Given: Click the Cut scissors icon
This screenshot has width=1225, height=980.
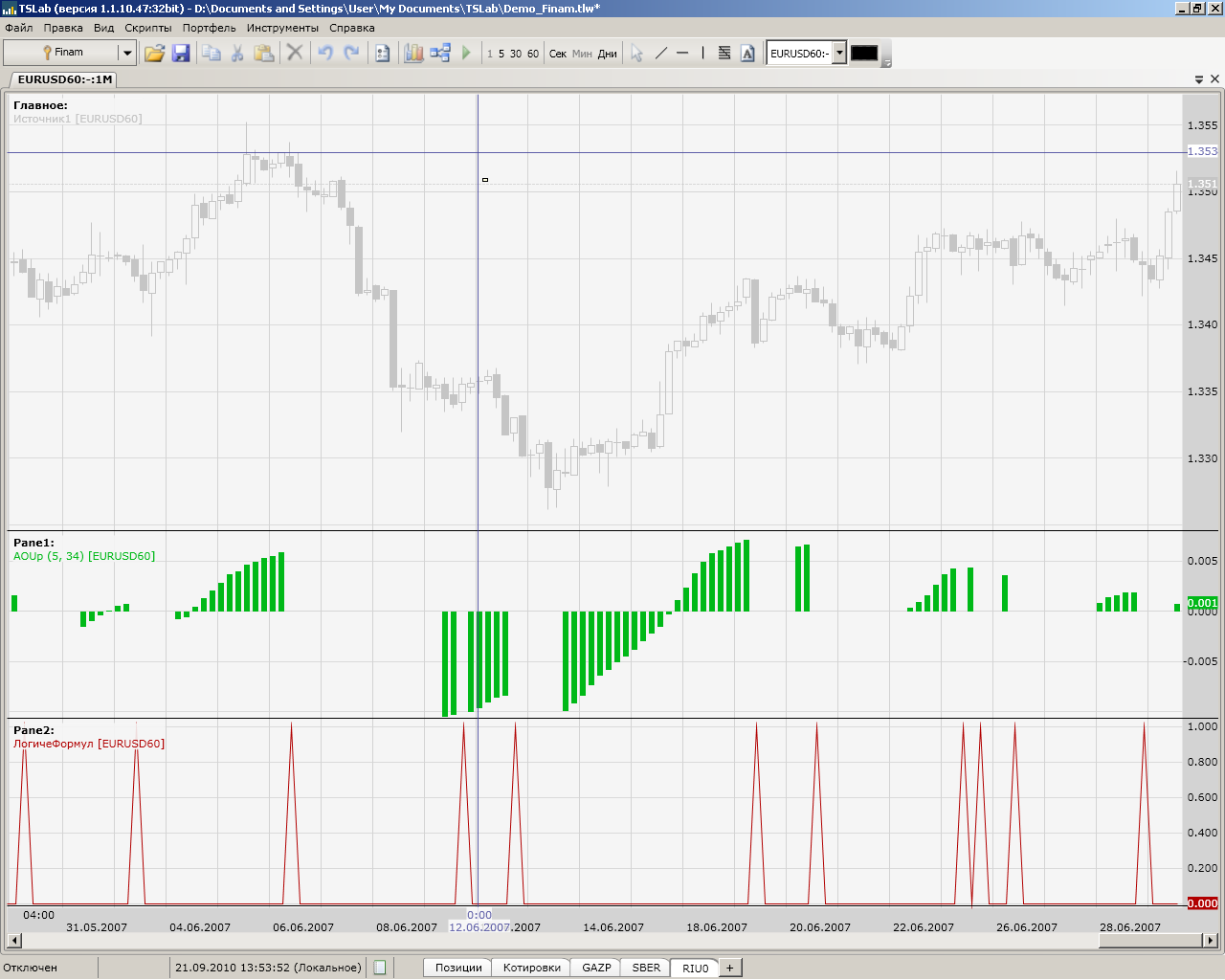Looking at the screenshot, I should [237, 54].
